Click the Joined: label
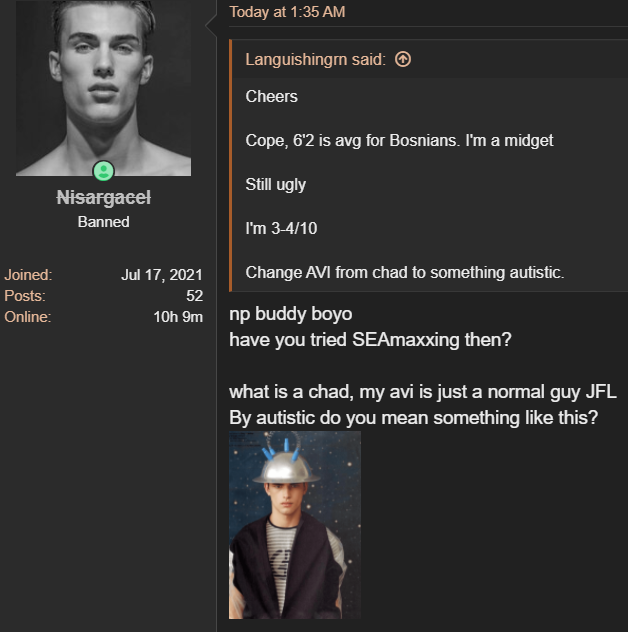The width and height of the screenshot is (628, 632). point(28,275)
